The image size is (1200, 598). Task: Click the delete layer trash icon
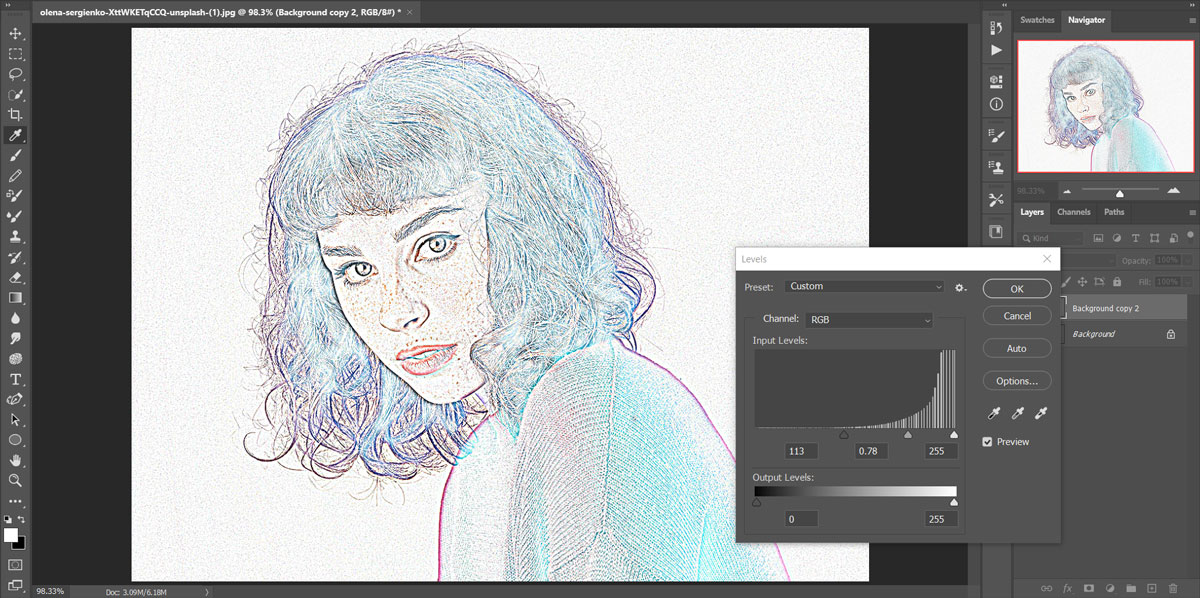1173,588
